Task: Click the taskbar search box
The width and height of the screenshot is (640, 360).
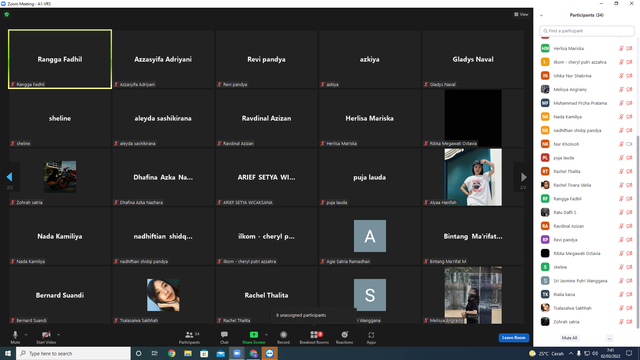Action: 73,353
